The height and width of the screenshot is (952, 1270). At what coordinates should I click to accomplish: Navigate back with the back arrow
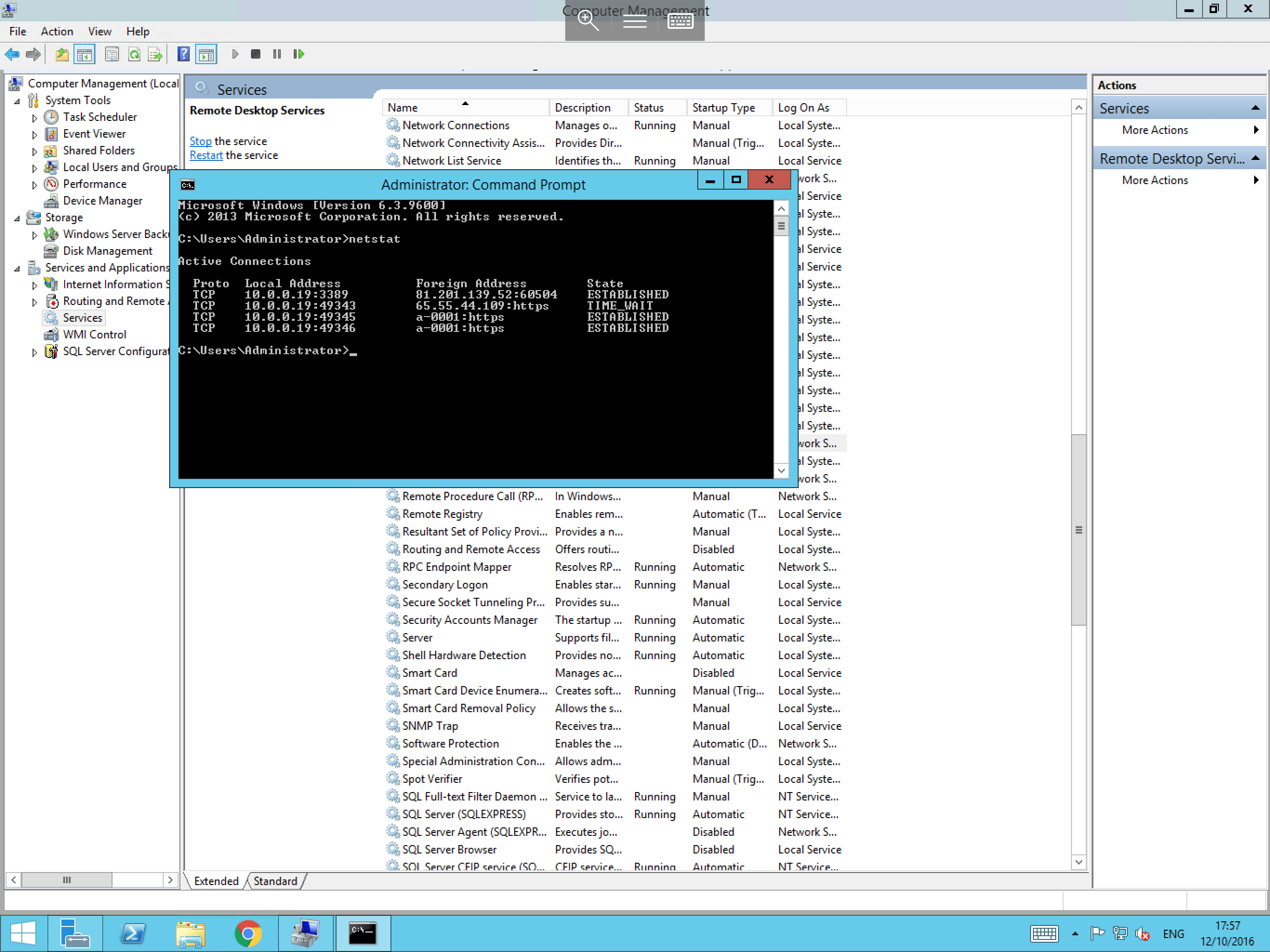[12, 54]
